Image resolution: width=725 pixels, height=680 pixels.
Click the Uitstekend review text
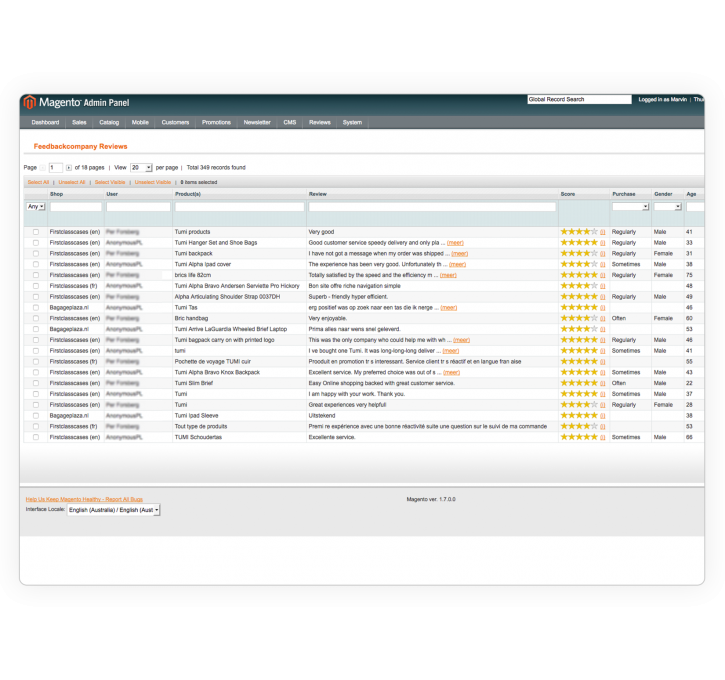(x=322, y=416)
